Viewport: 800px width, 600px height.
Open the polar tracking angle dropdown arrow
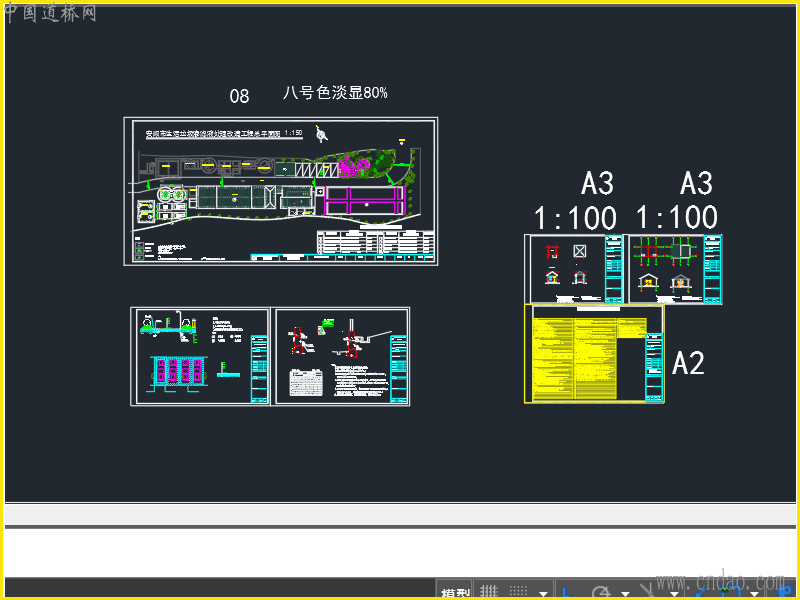(625, 594)
